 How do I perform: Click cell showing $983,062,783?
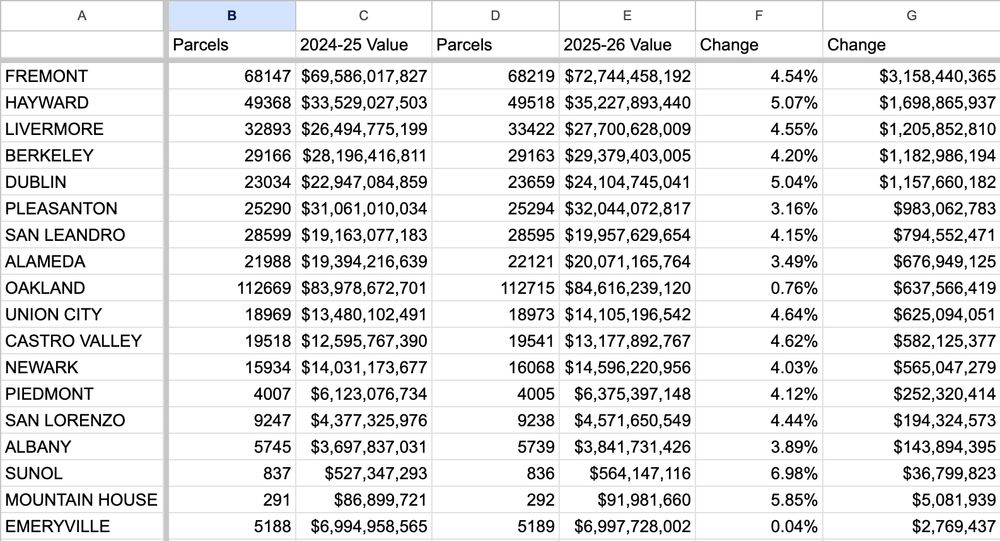point(911,209)
